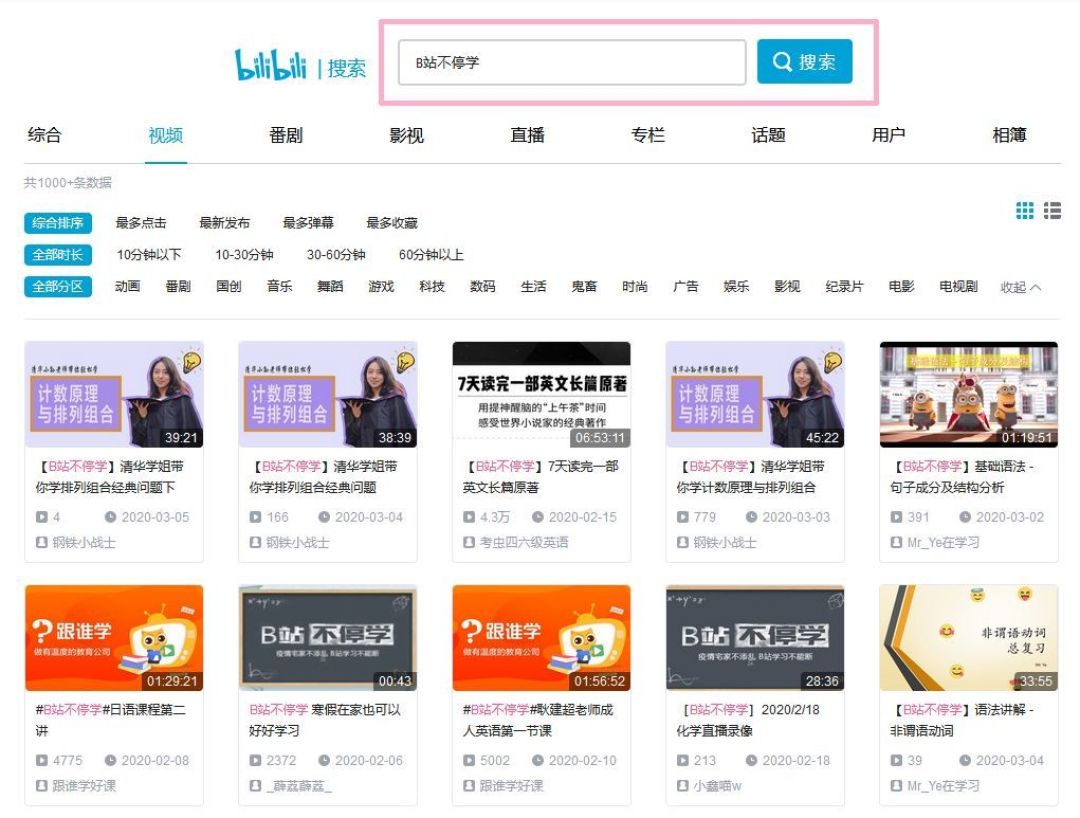
Task: Filter duration to 30-60分钟
Action: (336, 255)
